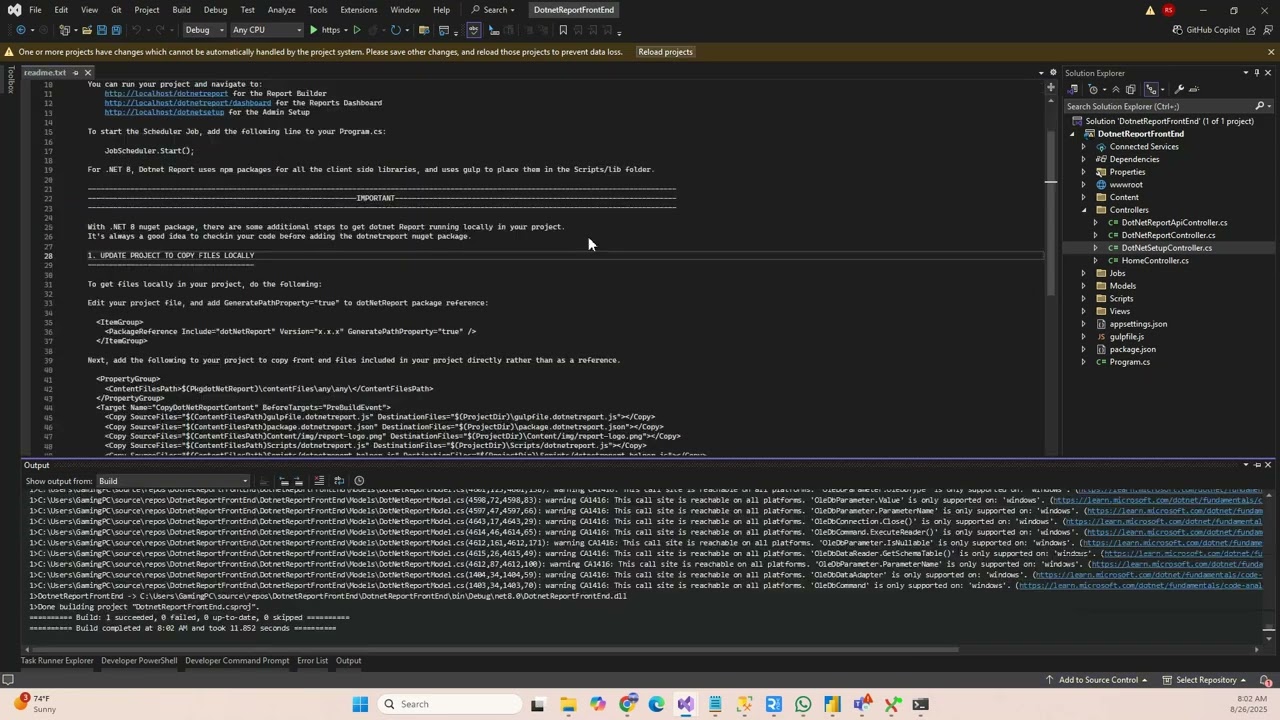1280x720 pixels.
Task: Click the Clear All icon in the Output toolbar
Action: pyautogui.click(x=319, y=481)
